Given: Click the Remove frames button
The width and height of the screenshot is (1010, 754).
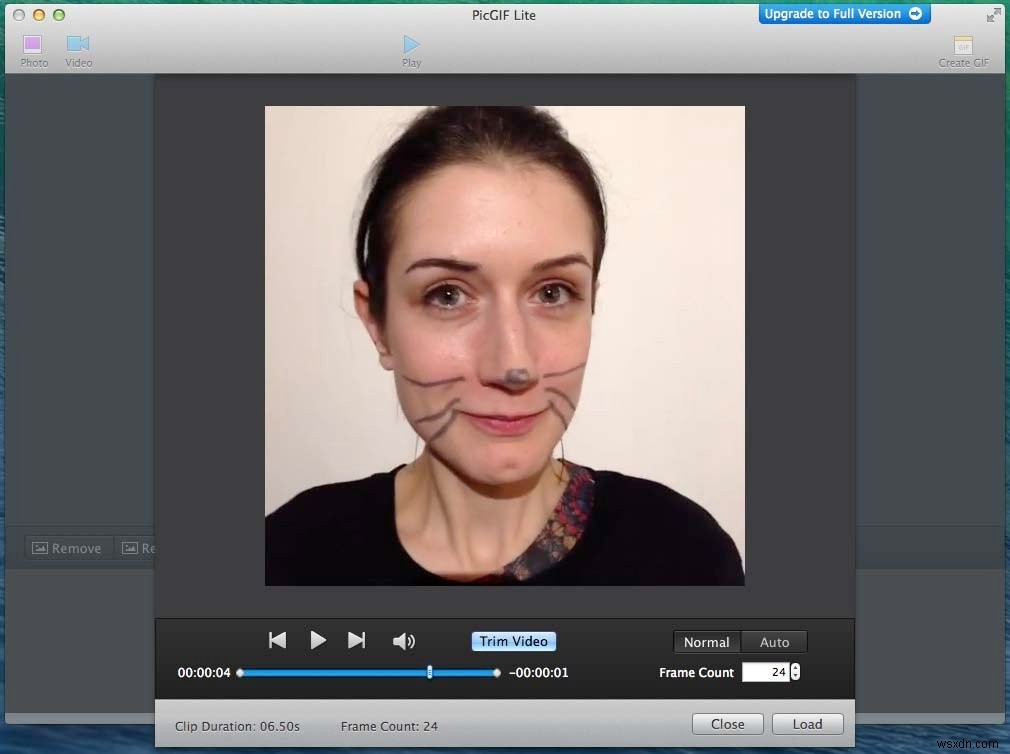Looking at the screenshot, I should pos(67,547).
